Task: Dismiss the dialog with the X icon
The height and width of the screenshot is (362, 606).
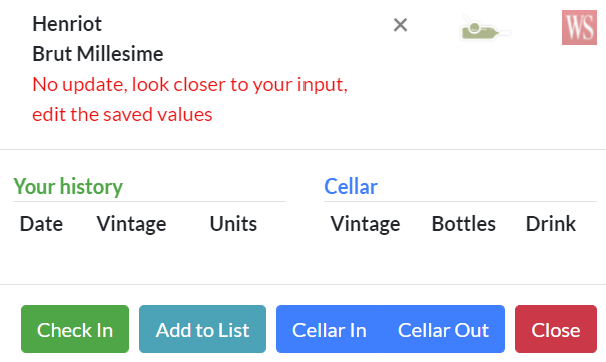Action: coord(400,25)
